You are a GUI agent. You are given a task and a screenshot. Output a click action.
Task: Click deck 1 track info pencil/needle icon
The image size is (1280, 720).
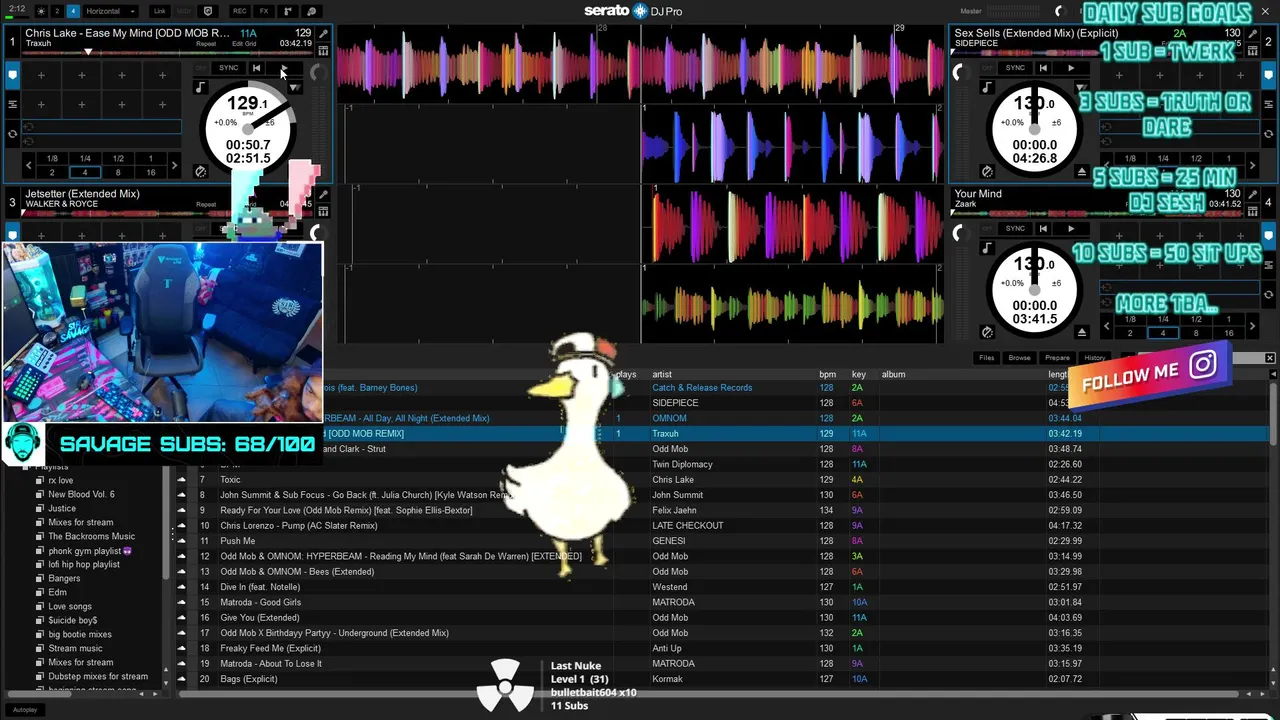tap(323, 33)
